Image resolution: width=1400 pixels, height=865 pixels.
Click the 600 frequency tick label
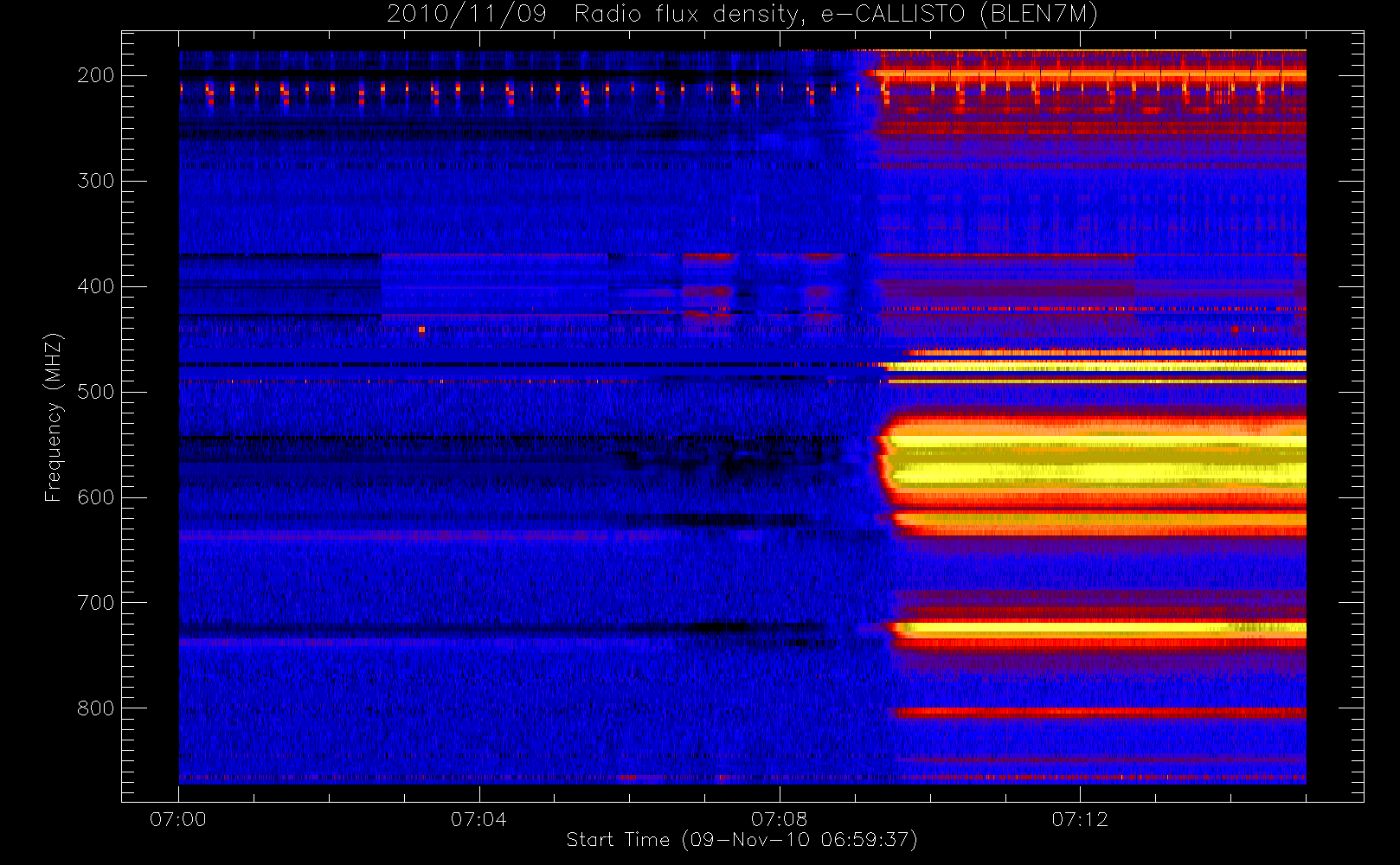pos(95,497)
